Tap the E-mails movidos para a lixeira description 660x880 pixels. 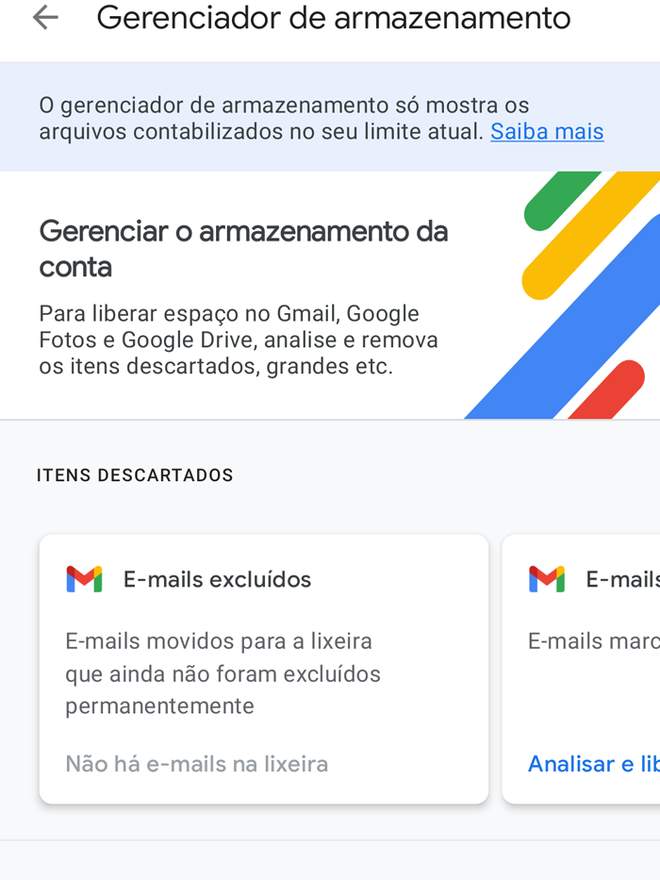[x=223, y=673]
